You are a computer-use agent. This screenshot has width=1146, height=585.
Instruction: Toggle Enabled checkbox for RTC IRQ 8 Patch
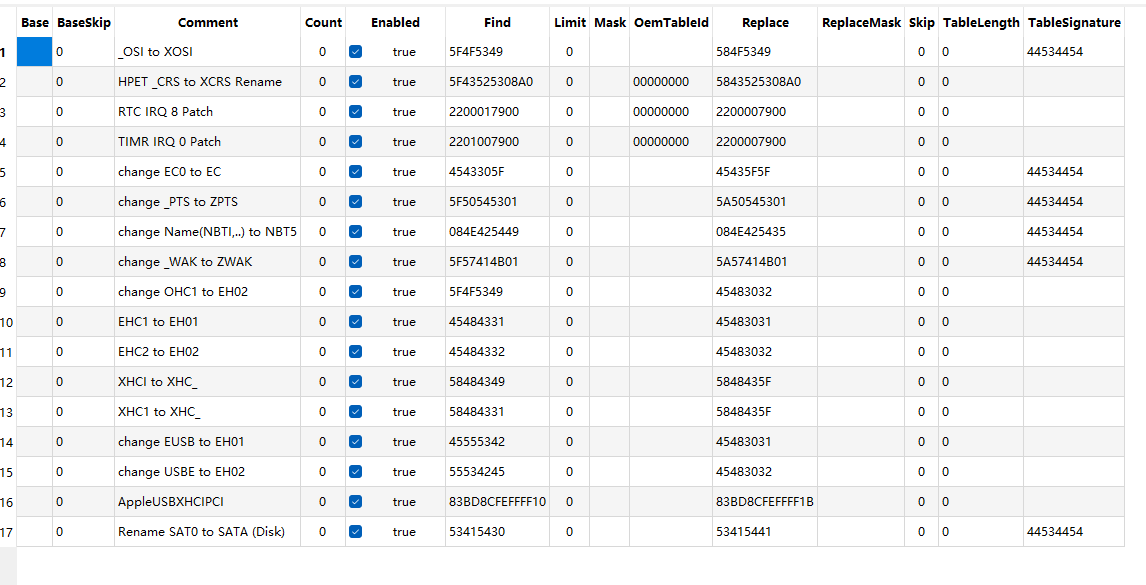tap(355, 112)
